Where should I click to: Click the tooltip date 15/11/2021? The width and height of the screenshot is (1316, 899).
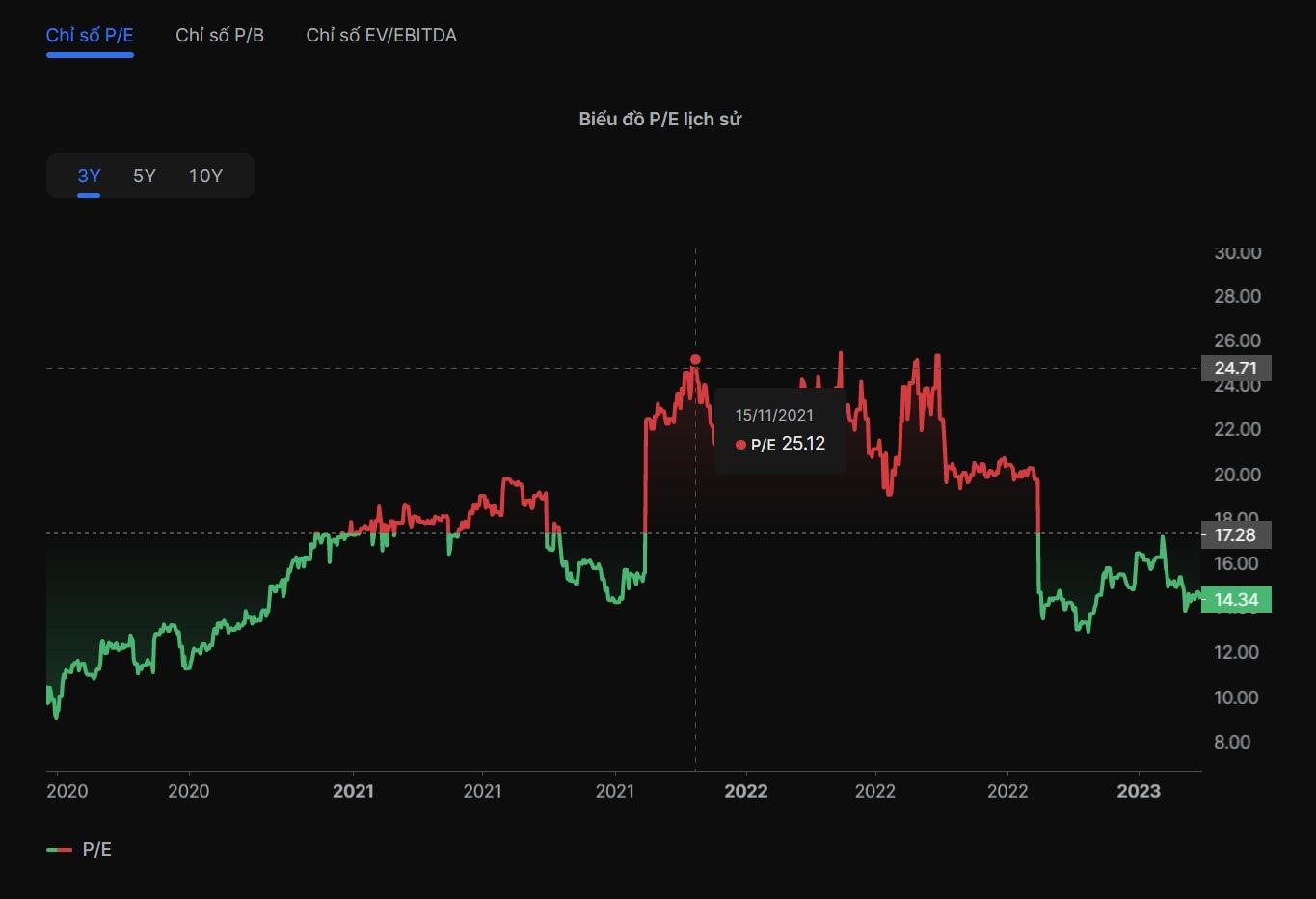point(774,415)
